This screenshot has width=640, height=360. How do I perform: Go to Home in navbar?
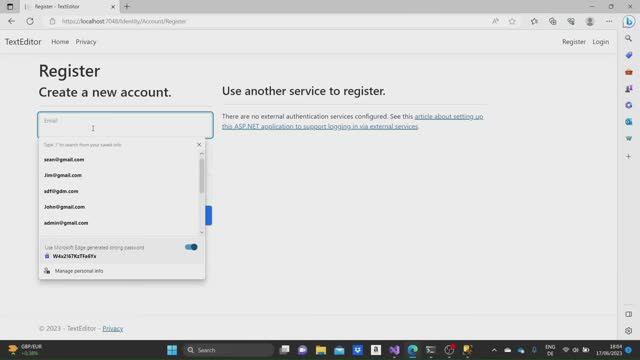60,42
